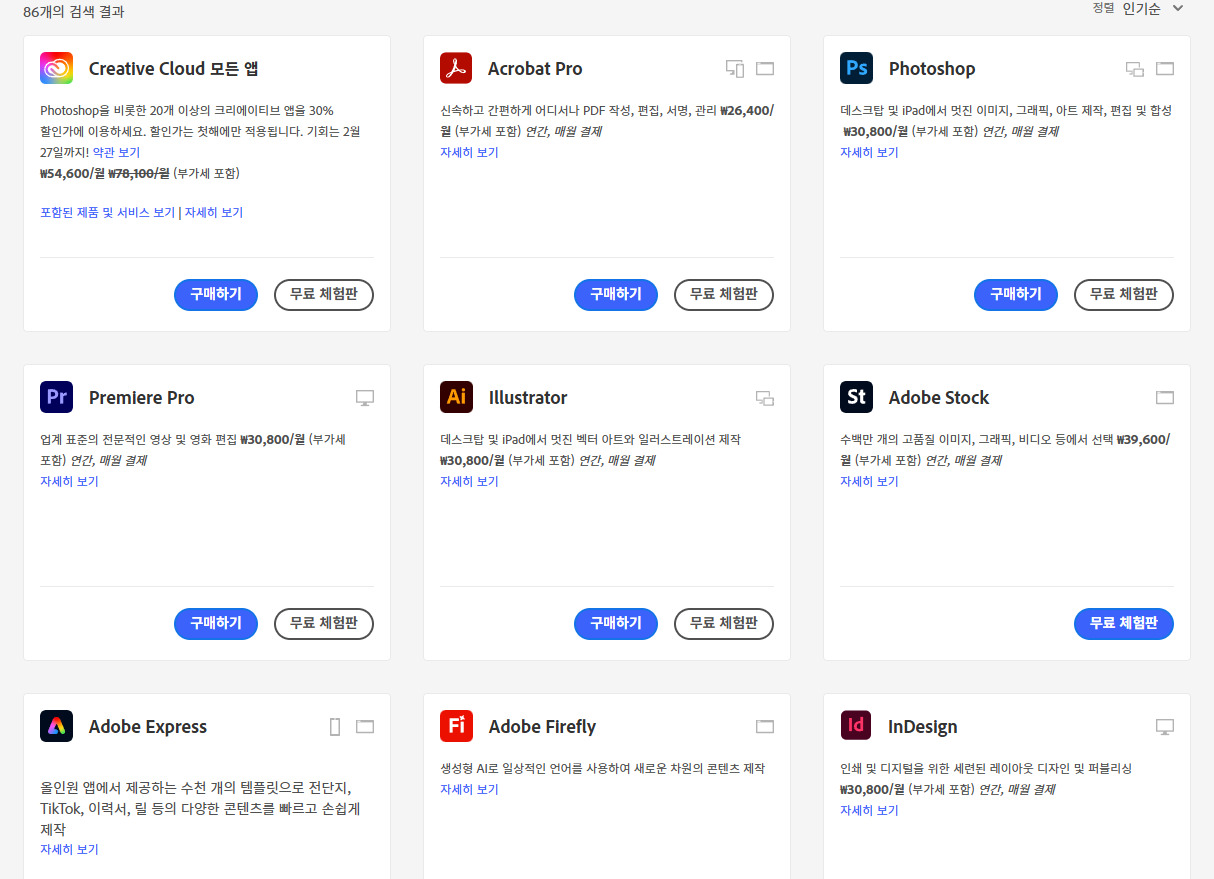The image size is (1214, 879).
Task: Click the 'Acrobat Pro' card title
Action: pos(535,69)
